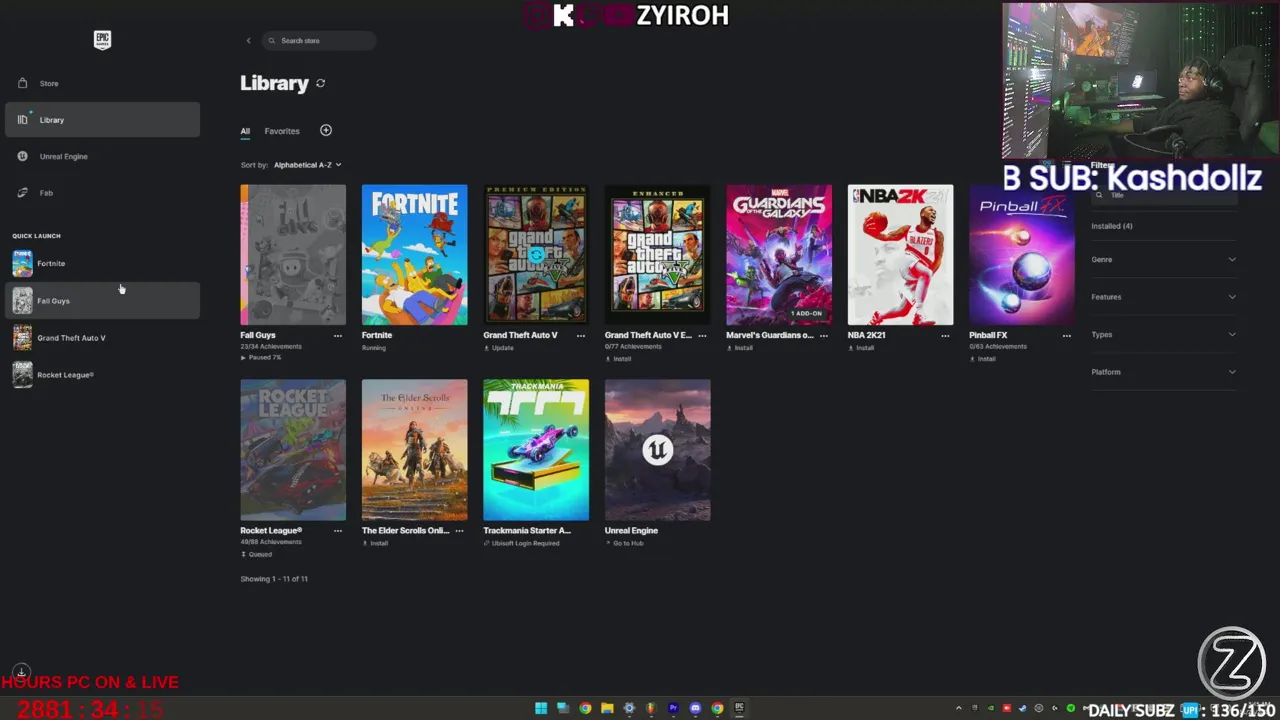Open Elder Scrolls Online three-dot menu
Viewport: 1280px width, 720px height.
coord(459,531)
